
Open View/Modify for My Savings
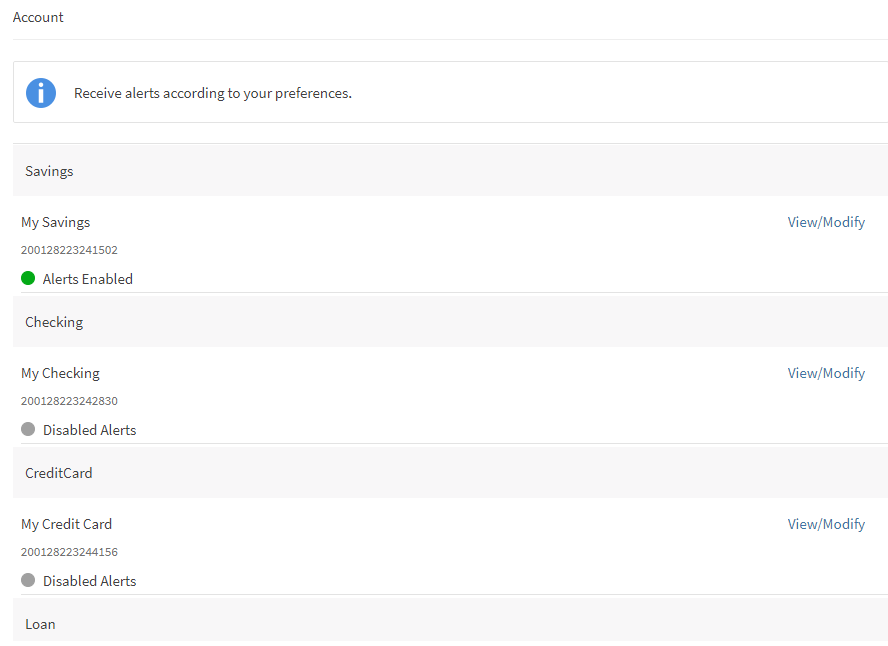[x=826, y=222]
